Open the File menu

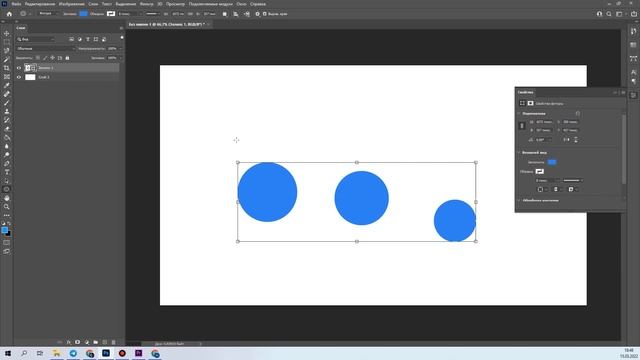(16, 4)
